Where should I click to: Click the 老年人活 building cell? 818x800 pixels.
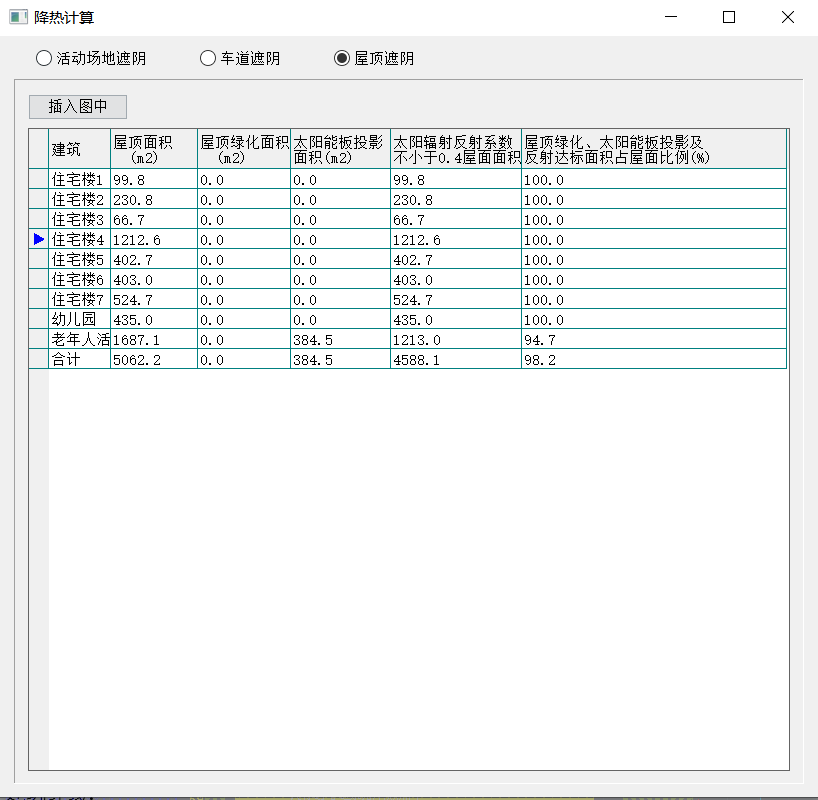[79, 340]
